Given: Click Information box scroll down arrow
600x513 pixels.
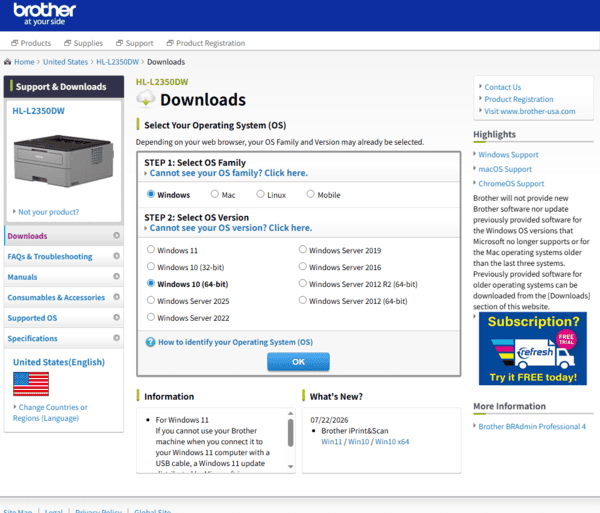Looking at the screenshot, I should [x=290, y=466].
